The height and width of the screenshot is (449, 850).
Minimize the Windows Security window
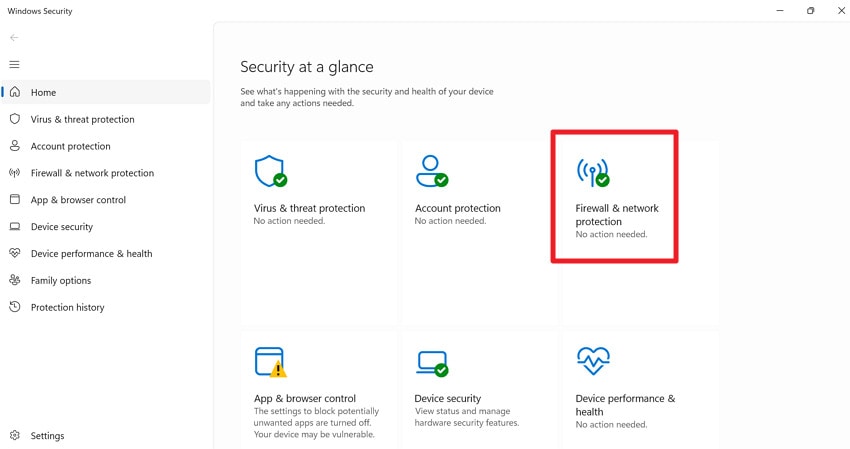[x=780, y=10]
